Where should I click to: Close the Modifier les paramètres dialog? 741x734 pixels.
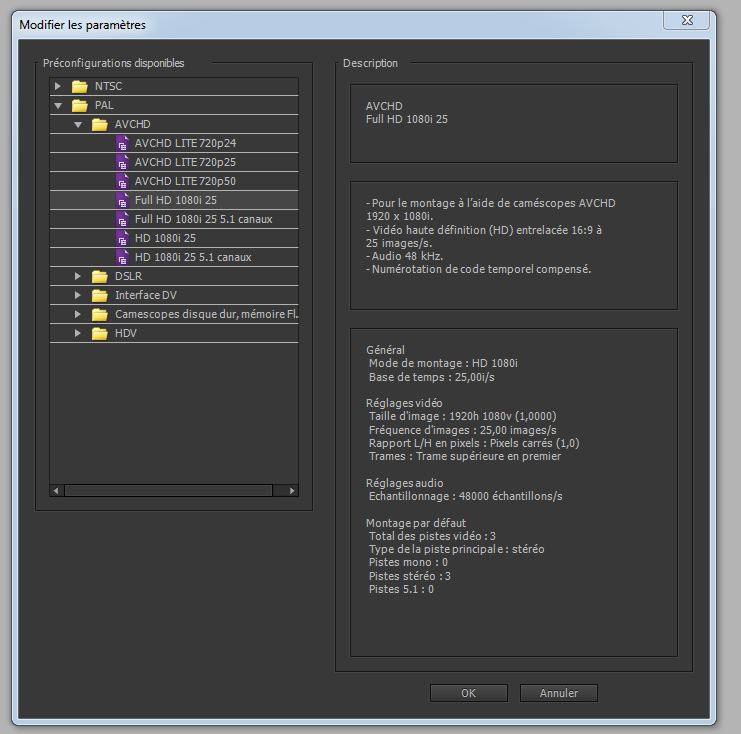(687, 20)
